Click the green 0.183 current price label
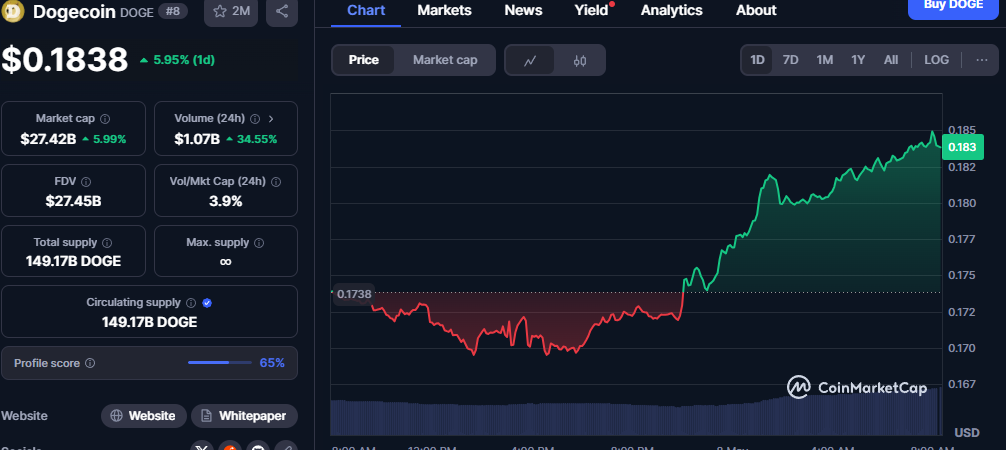The height and width of the screenshot is (450, 1006). click(962, 148)
